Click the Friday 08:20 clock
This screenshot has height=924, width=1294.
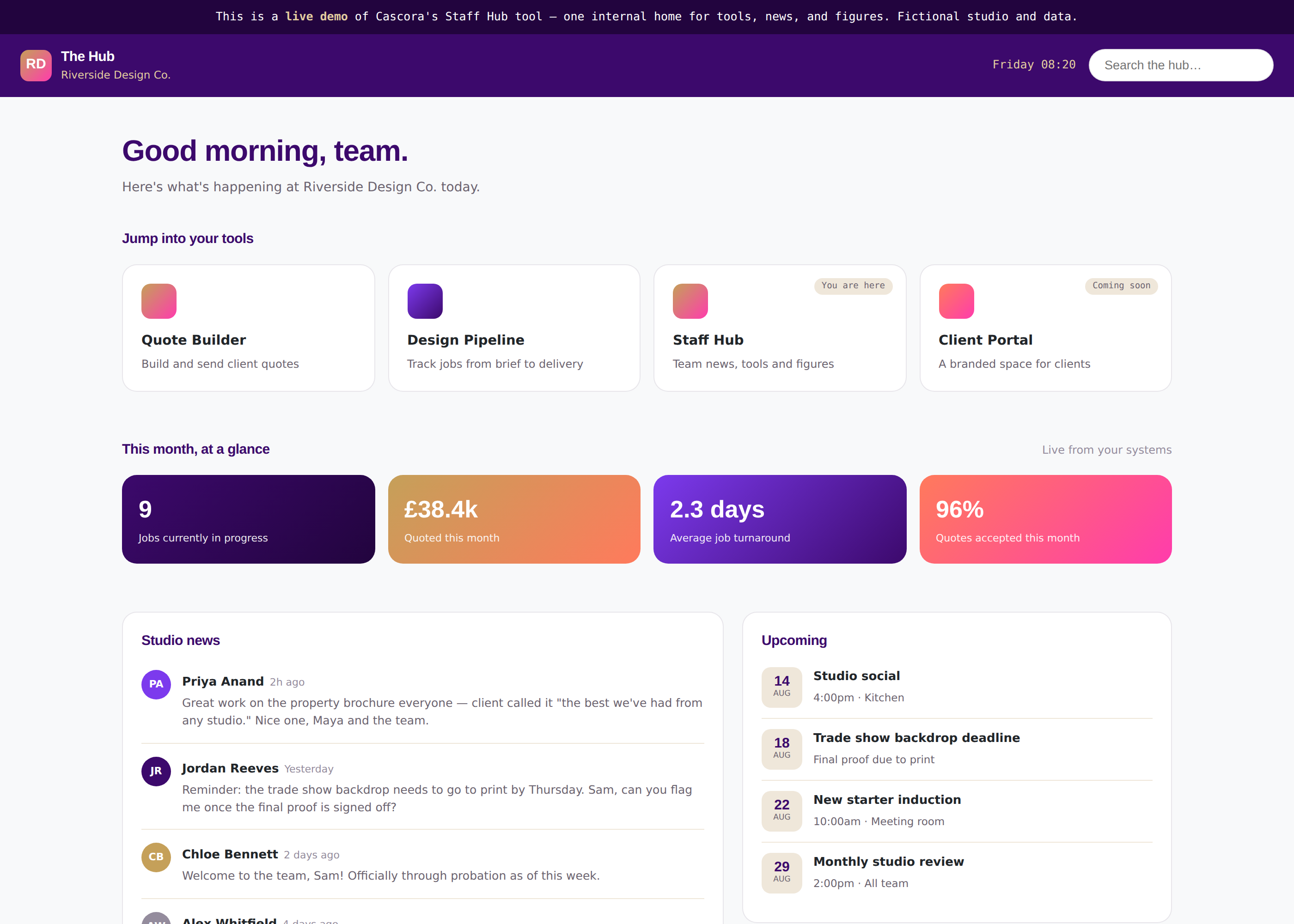click(1033, 64)
